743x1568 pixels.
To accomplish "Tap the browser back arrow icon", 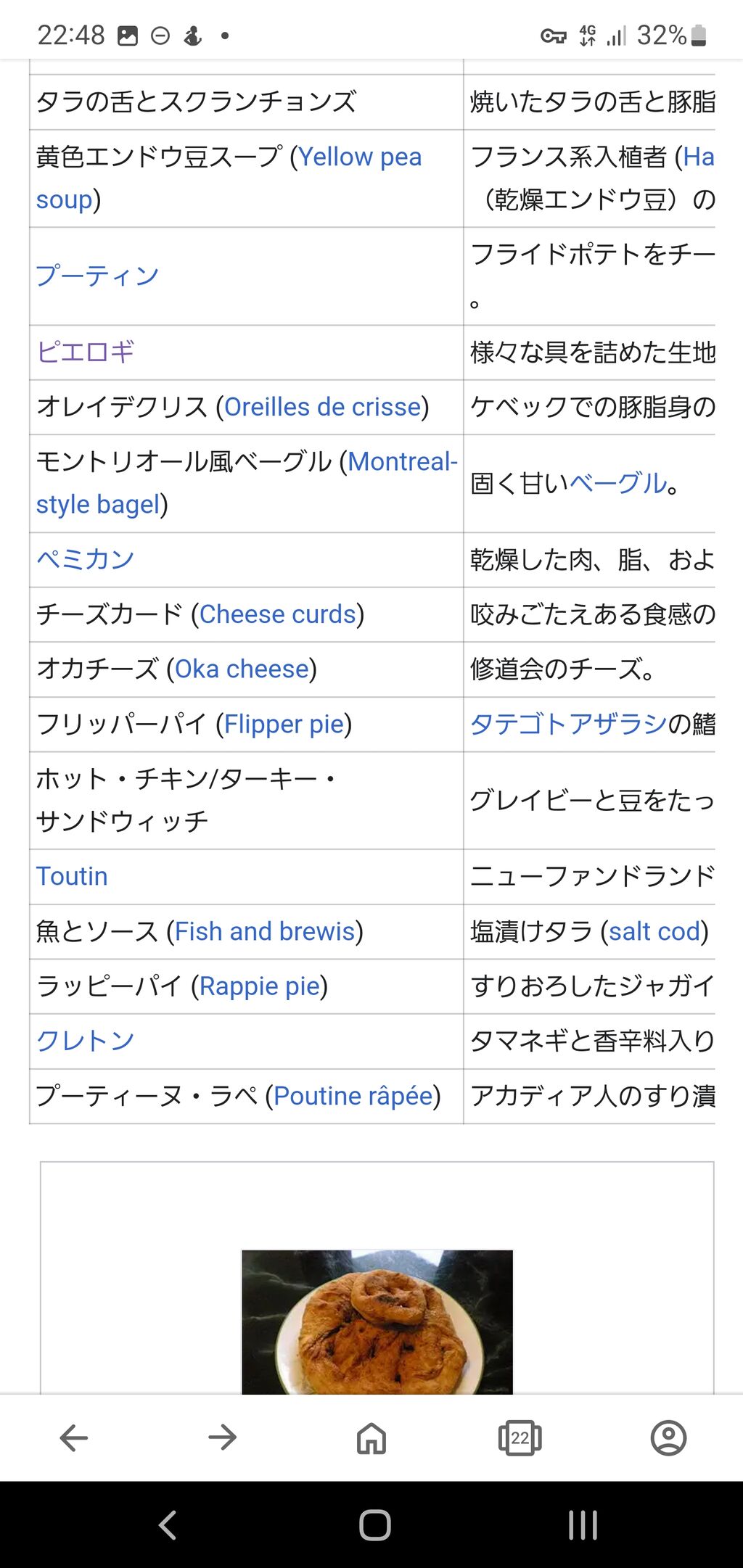I will (x=74, y=1437).
